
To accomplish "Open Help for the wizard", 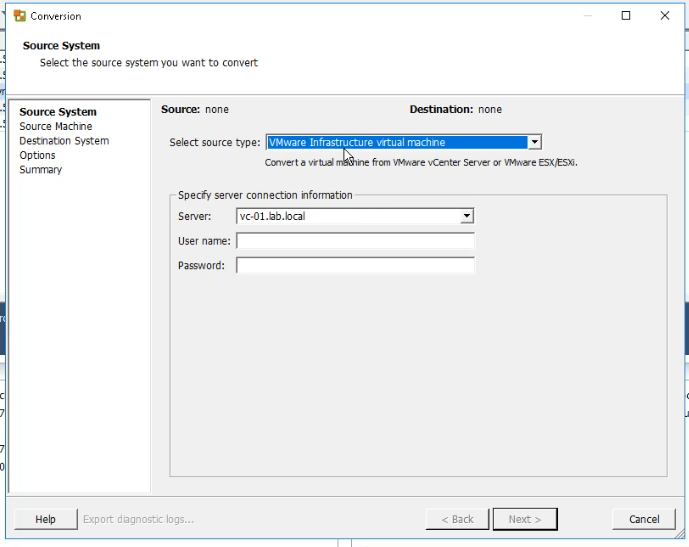I will (45, 519).
